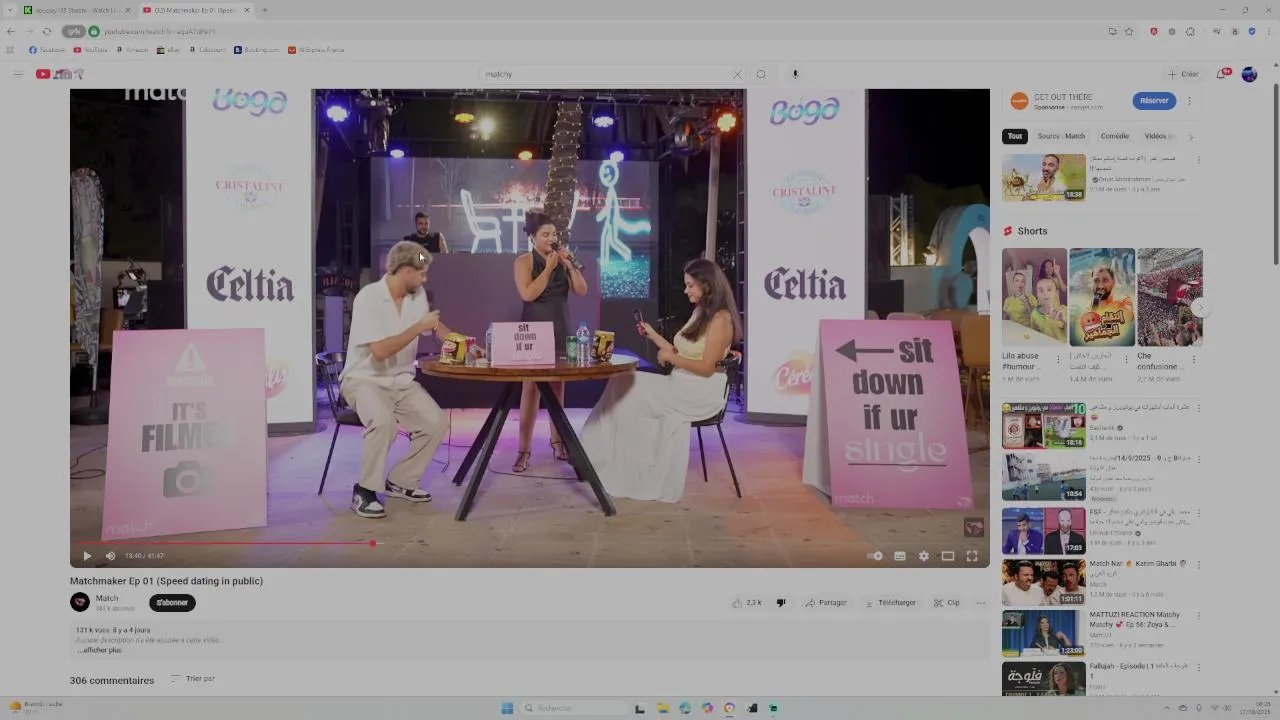Click the Réserver ad button

coord(1154,100)
